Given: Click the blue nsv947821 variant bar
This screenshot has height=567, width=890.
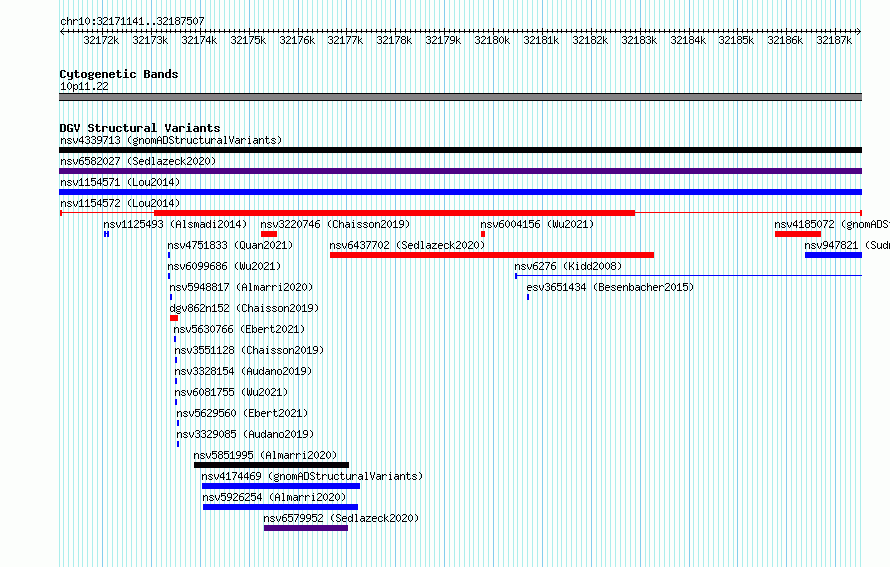Looking at the screenshot, I should pos(833,255).
